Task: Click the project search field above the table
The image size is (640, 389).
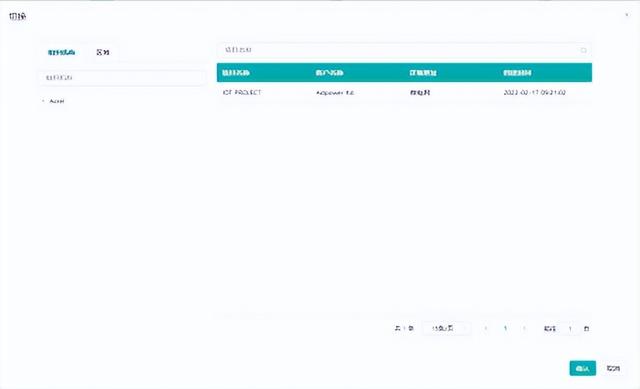Action: pos(404,50)
